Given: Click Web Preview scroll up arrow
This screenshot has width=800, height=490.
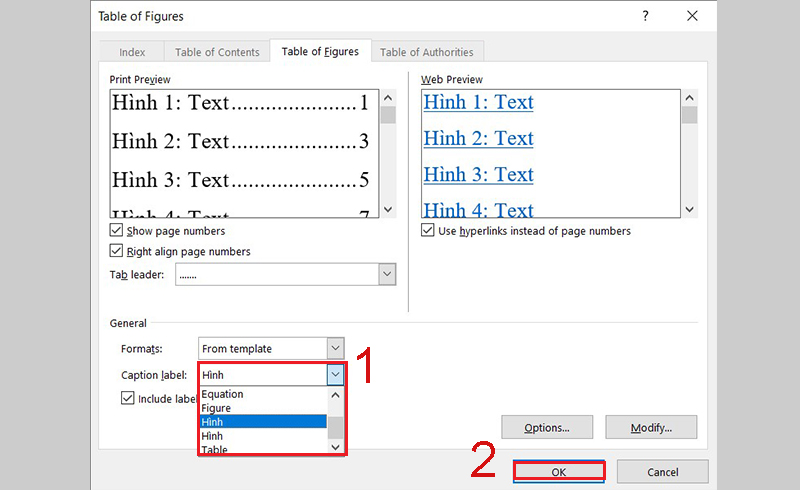Looking at the screenshot, I should (689, 97).
